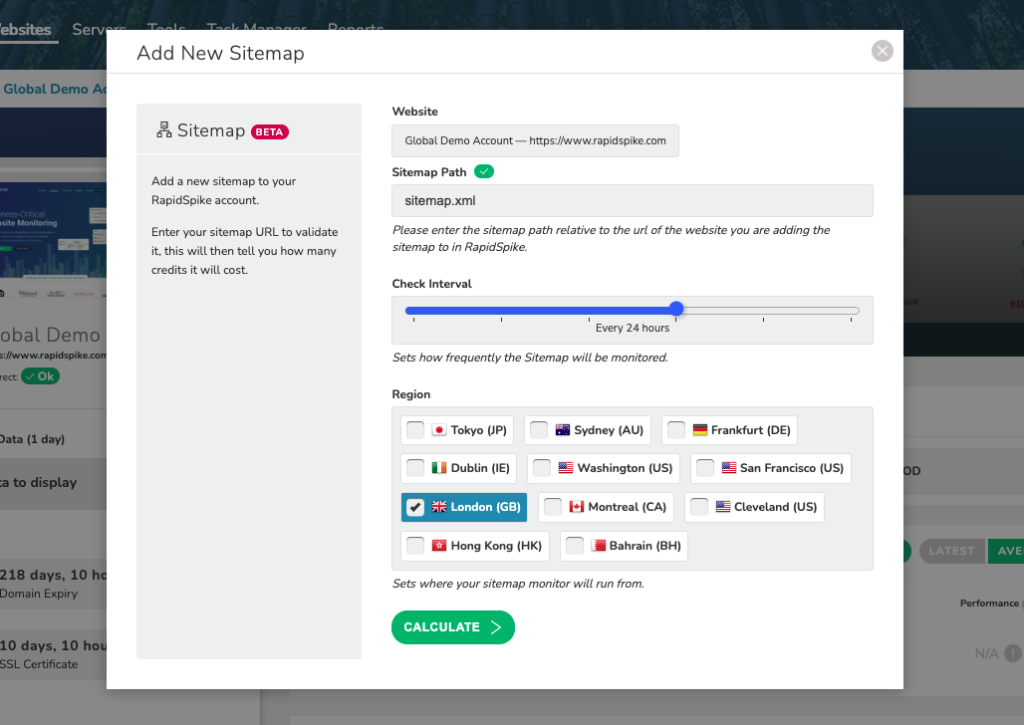The height and width of the screenshot is (725, 1024).
Task: Click the Irish flag next to Dublin
Action: point(439,468)
